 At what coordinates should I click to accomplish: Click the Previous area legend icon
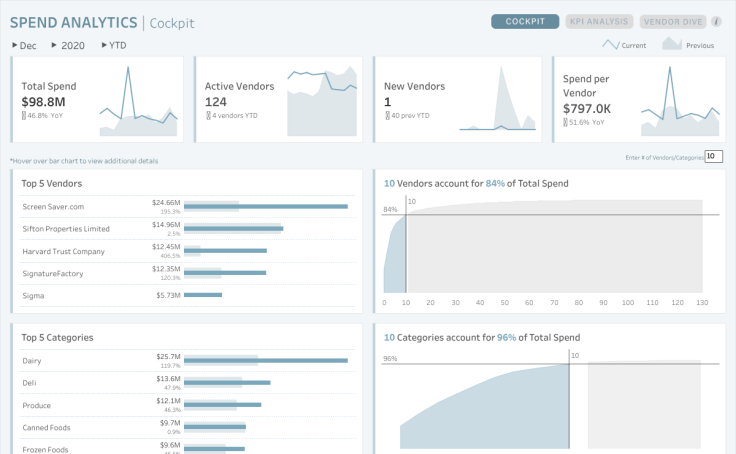point(671,45)
